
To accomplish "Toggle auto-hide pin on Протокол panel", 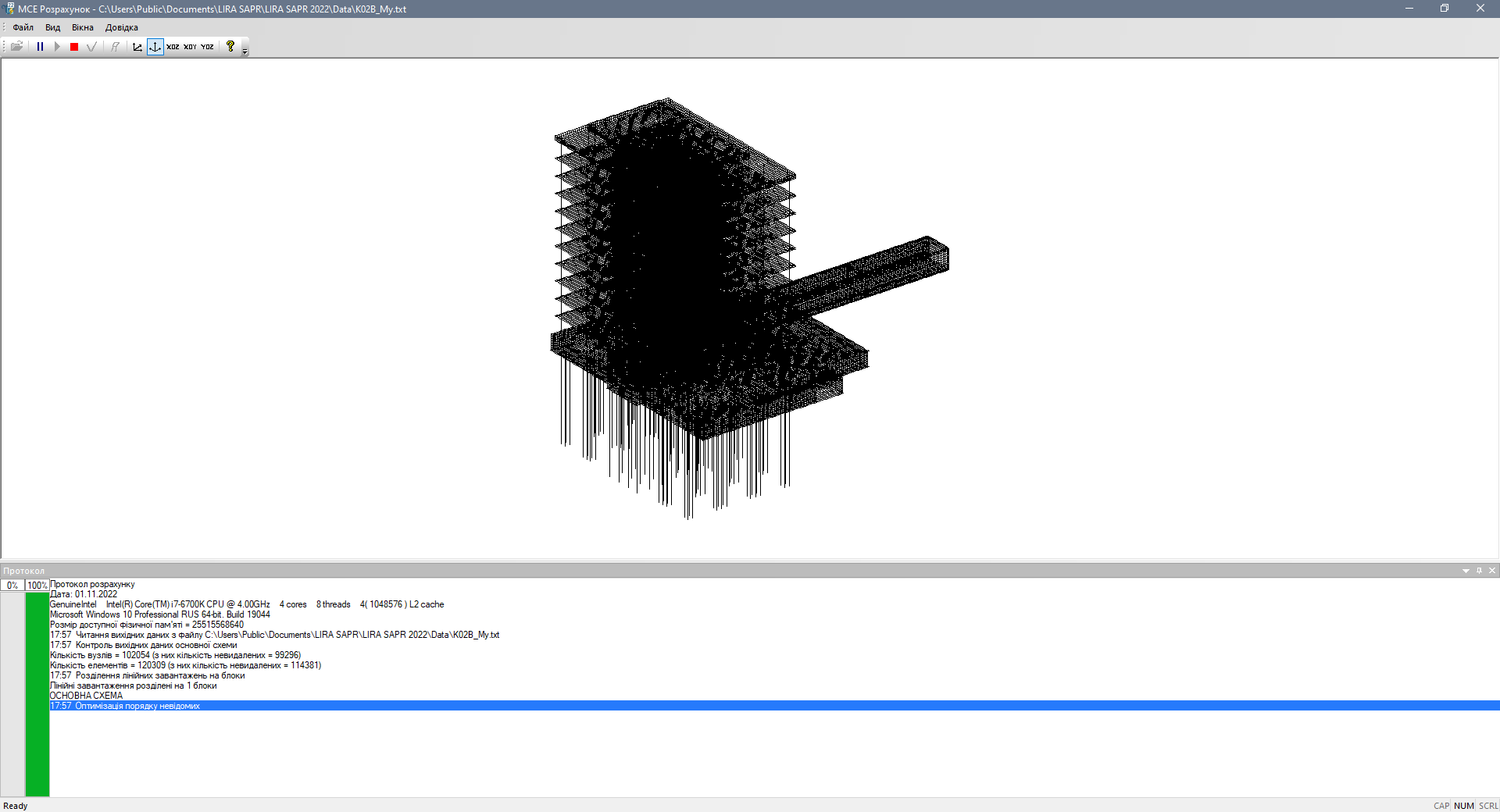I will point(1479,571).
